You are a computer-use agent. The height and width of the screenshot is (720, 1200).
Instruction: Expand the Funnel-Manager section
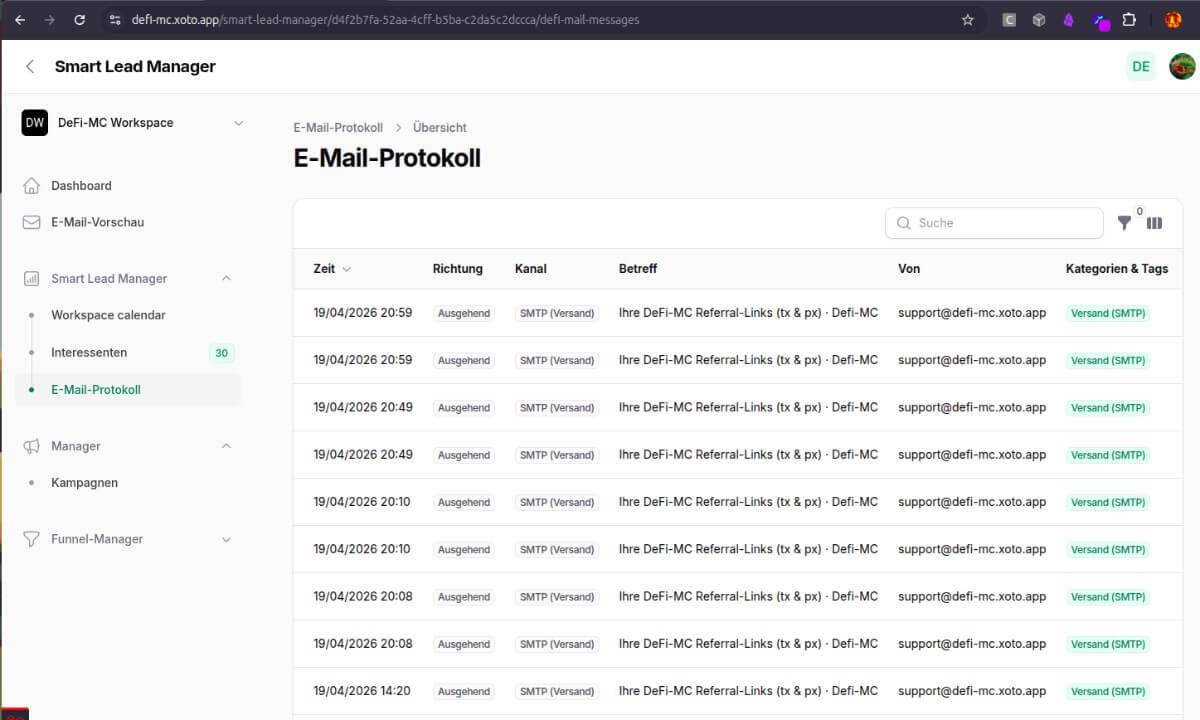(x=226, y=540)
